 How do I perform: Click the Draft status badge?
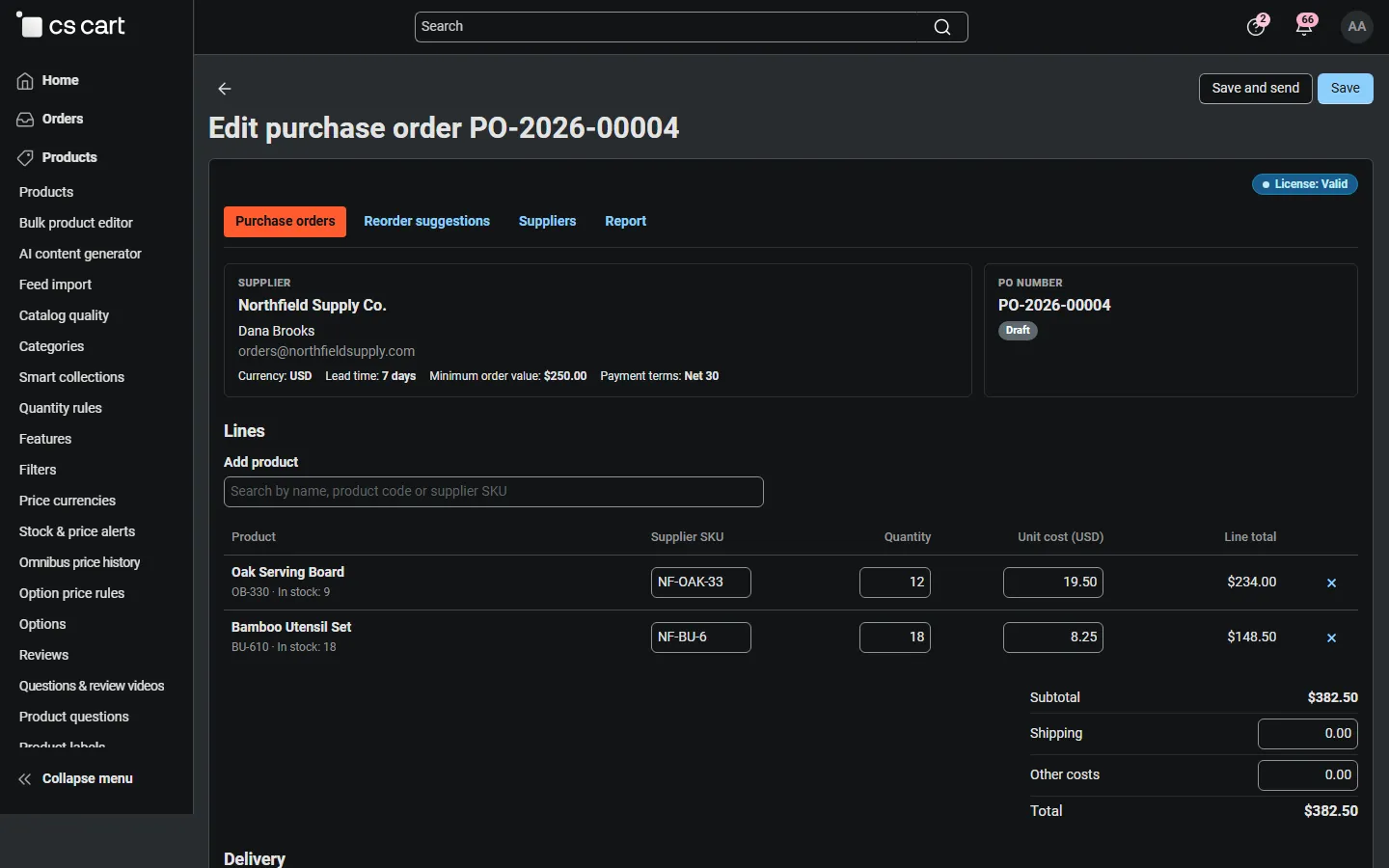click(1018, 331)
